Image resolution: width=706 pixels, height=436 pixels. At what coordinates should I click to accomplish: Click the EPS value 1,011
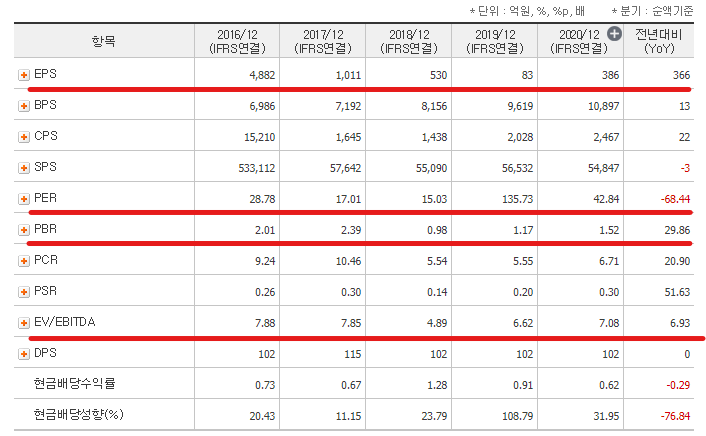click(348, 75)
